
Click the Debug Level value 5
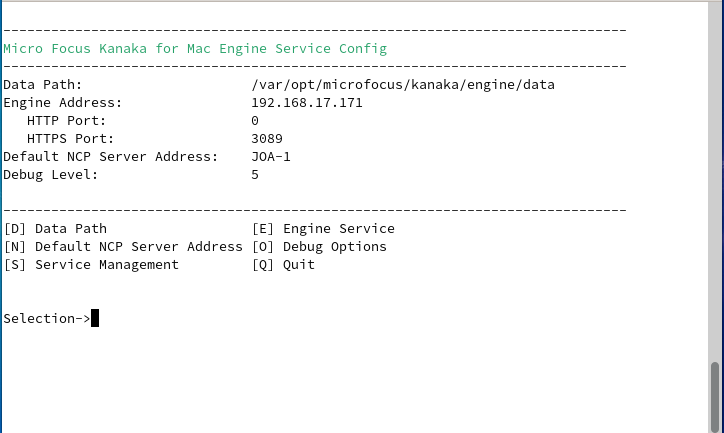click(255, 175)
